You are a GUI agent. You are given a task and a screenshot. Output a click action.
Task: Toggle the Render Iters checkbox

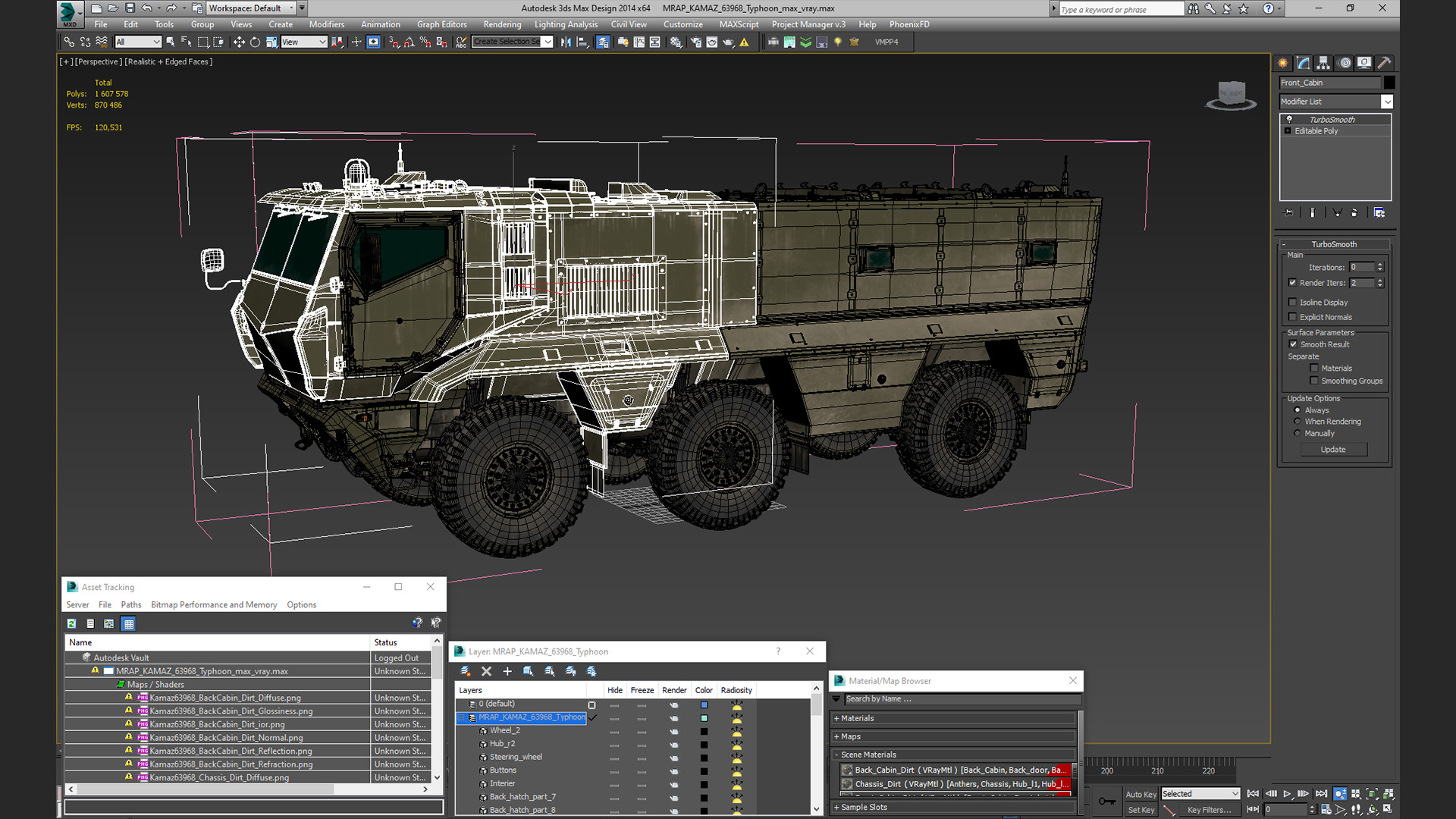point(1293,283)
